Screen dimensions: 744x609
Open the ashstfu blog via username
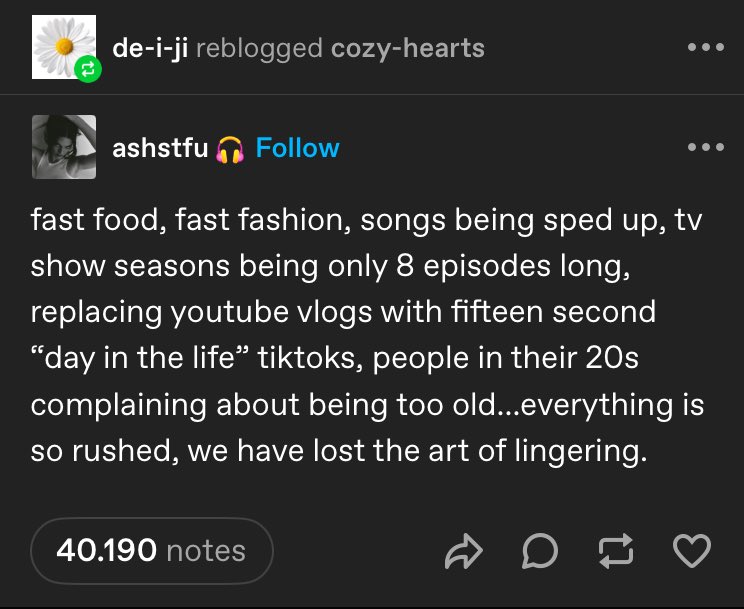(x=160, y=148)
